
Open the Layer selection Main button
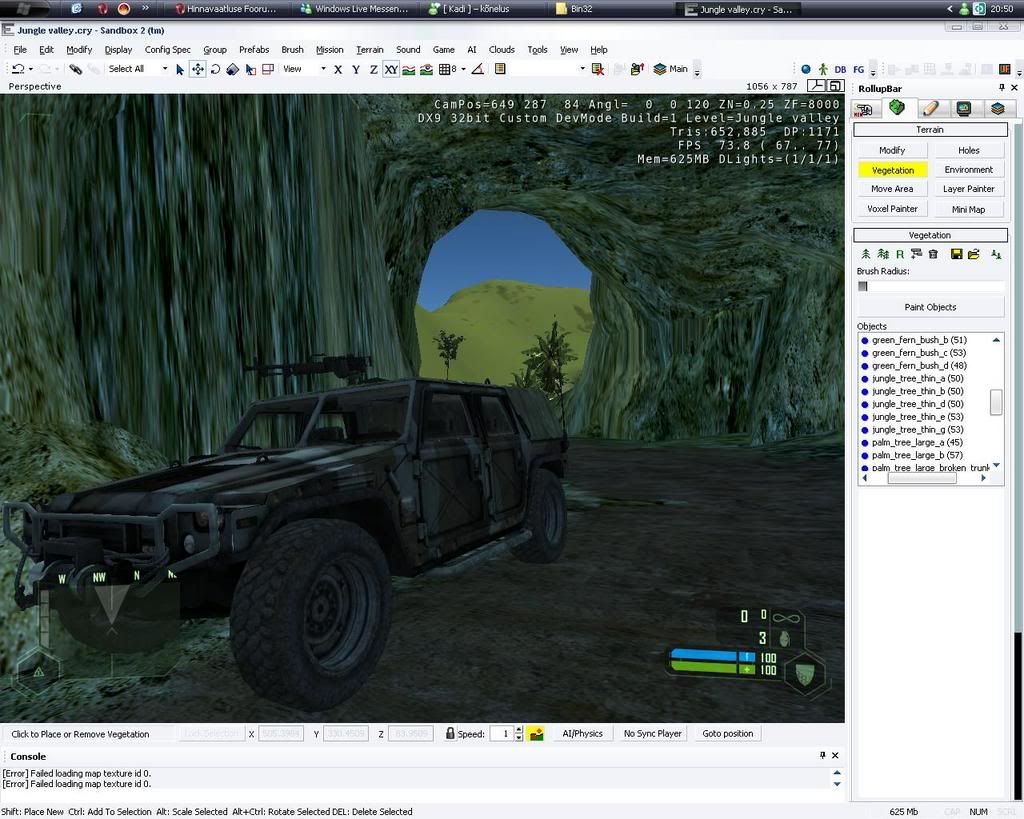[x=671, y=69]
